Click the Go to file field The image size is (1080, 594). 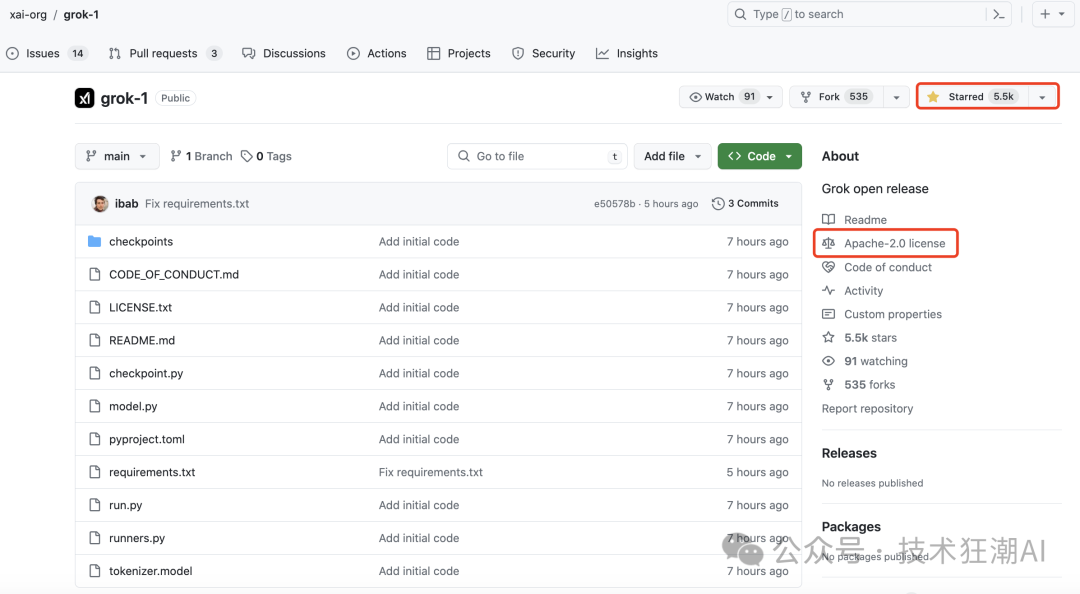point(537,156)
